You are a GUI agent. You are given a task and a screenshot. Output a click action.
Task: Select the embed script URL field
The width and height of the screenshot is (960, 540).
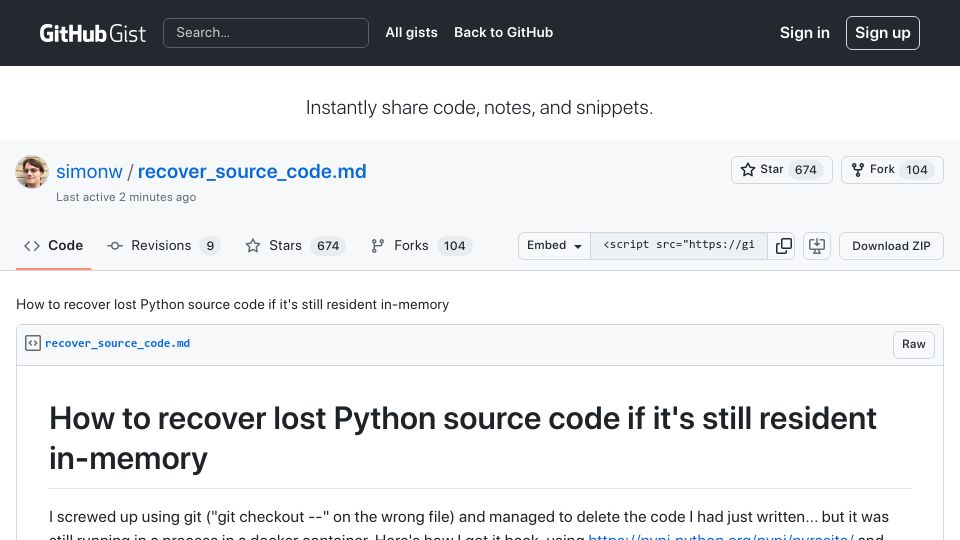point(679,246)
